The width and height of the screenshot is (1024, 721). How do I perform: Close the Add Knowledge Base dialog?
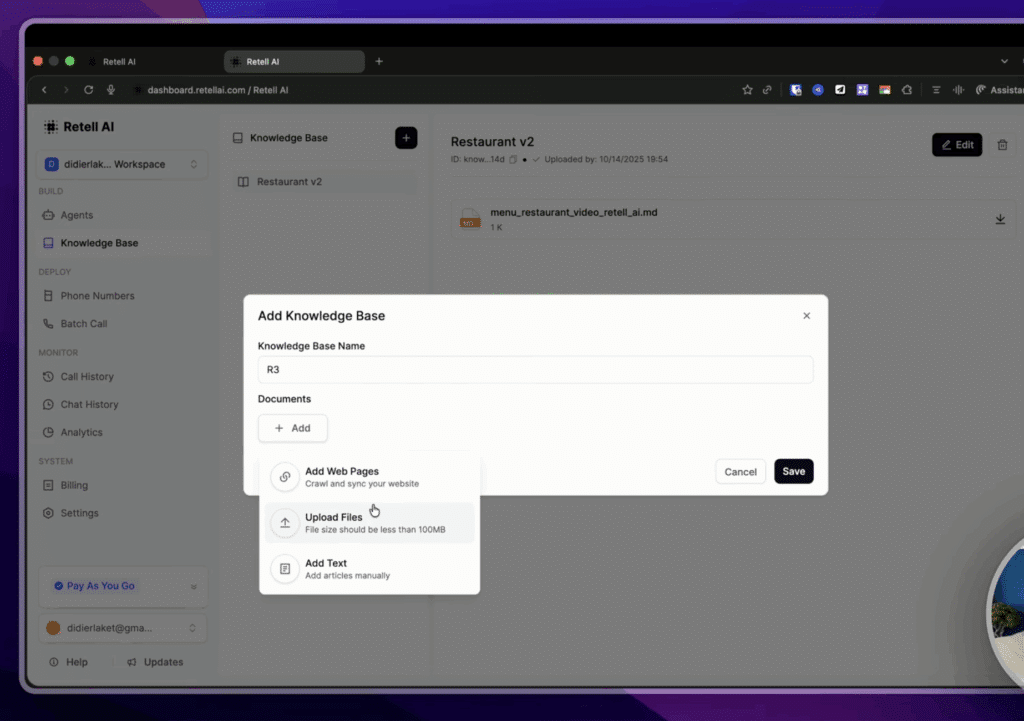[x=806, y=316]
